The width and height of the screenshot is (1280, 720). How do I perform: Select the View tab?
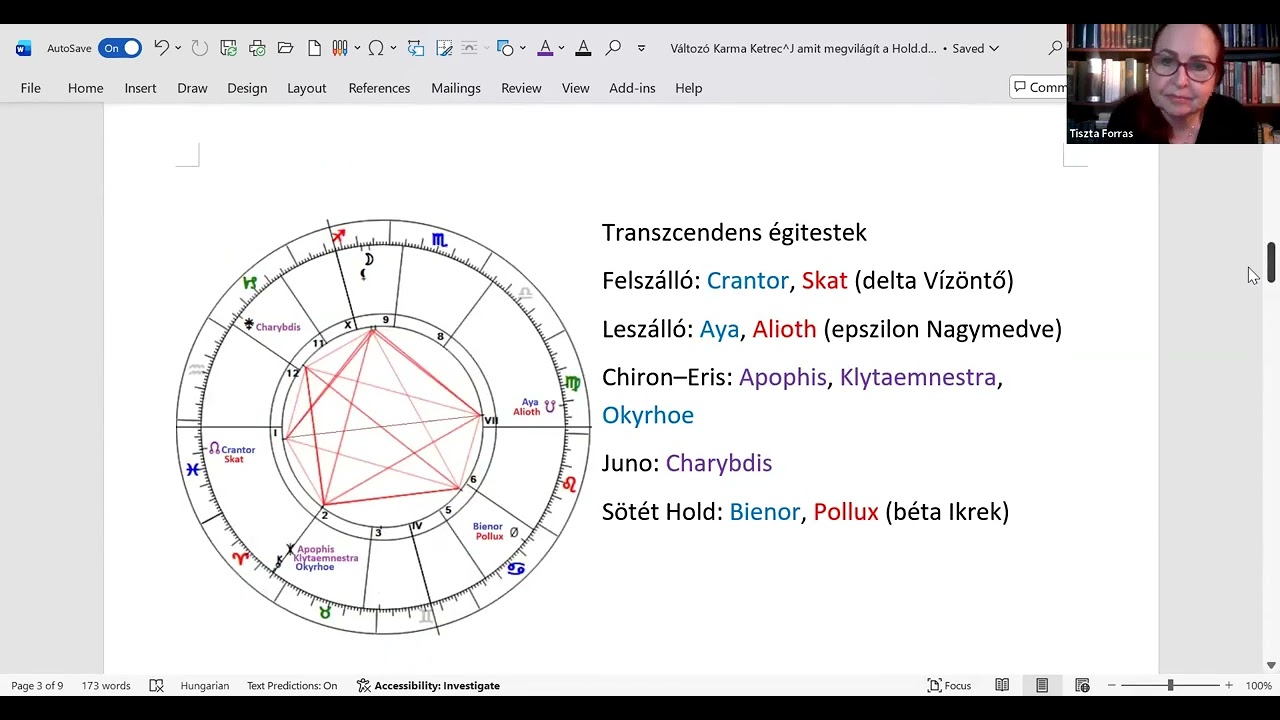[x=575, y=88]
